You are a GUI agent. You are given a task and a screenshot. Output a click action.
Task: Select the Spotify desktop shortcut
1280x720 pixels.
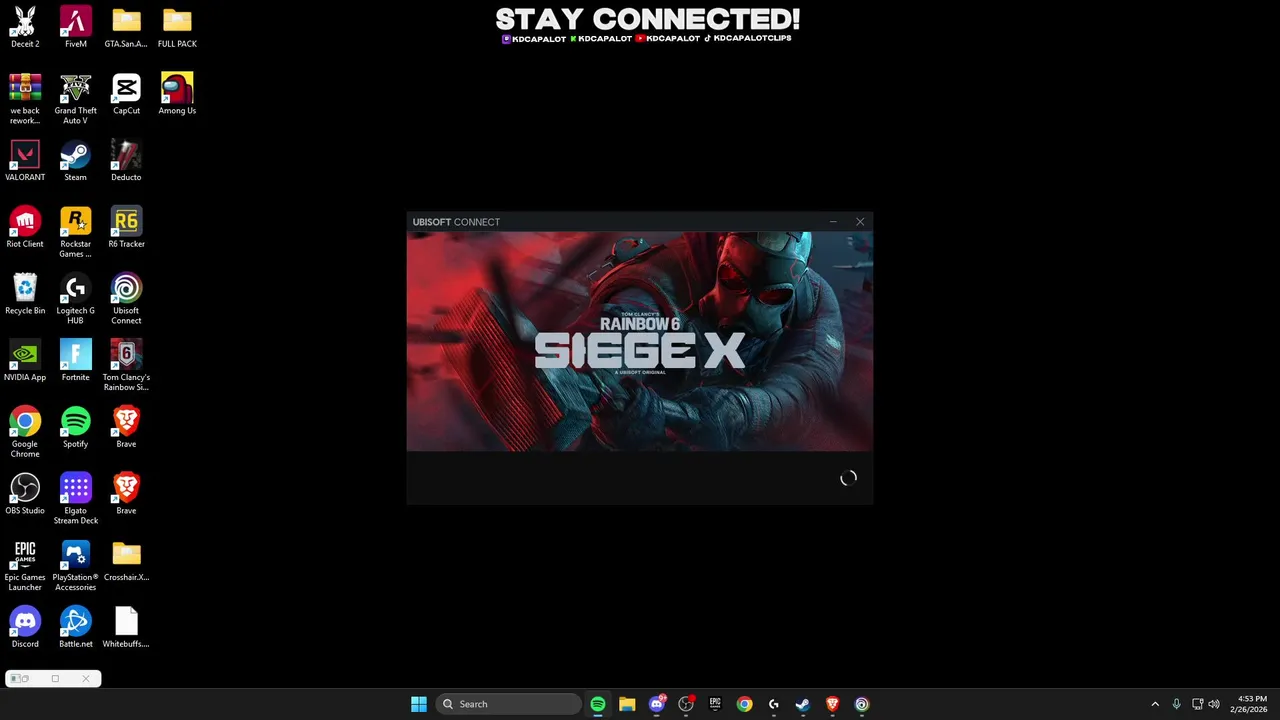[76, 427]
